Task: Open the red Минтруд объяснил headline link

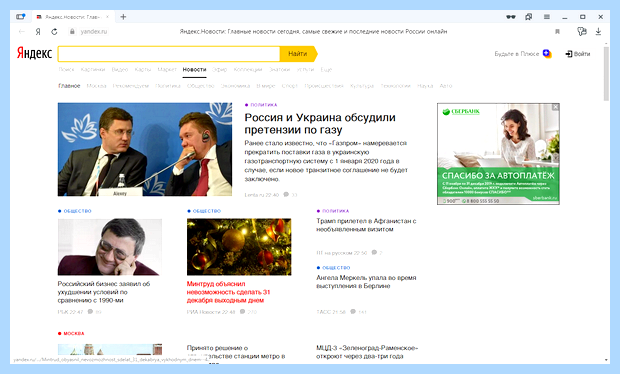Action: (229, 292)
